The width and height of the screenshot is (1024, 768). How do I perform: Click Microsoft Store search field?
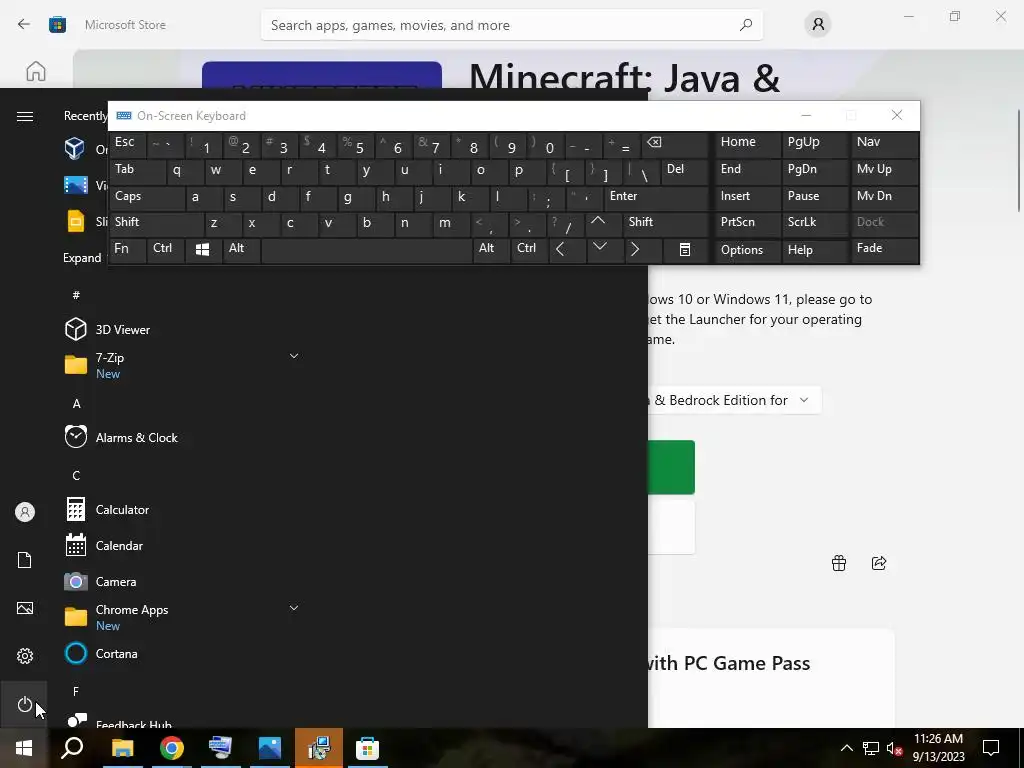pos(511,25)
